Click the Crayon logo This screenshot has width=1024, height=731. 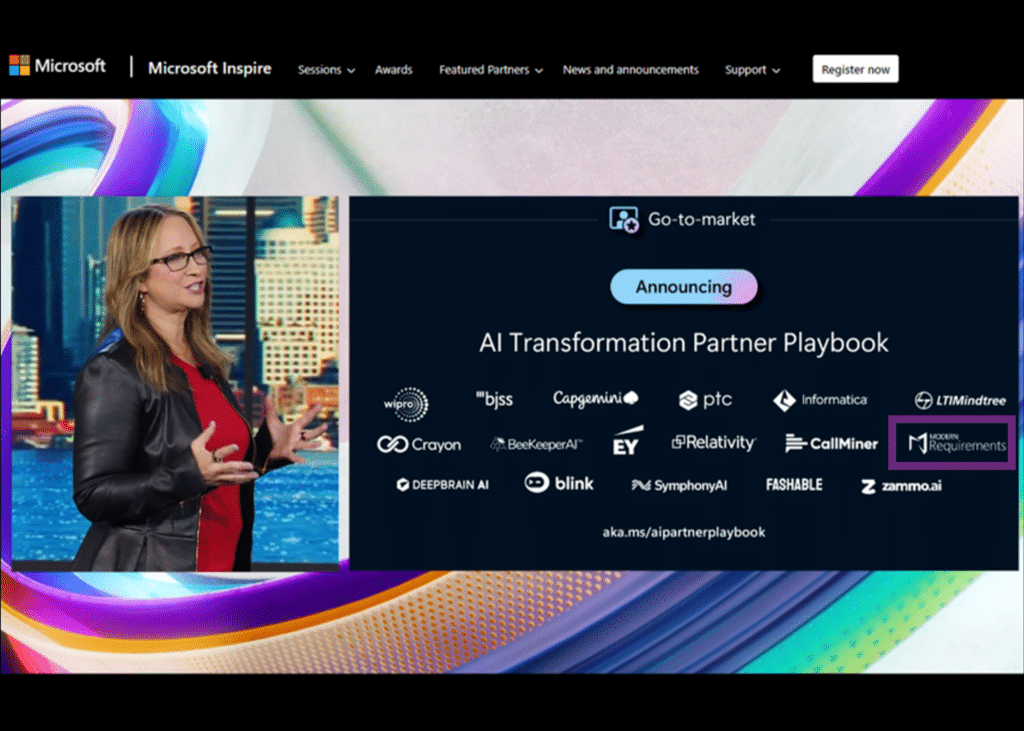419,445
